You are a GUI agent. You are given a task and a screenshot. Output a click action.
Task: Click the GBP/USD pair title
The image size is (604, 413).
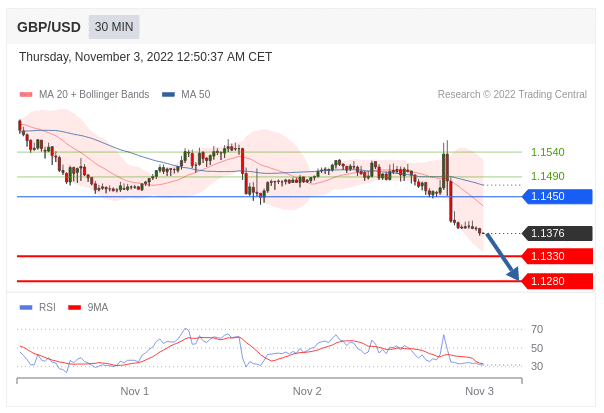[x=49, y=27]
